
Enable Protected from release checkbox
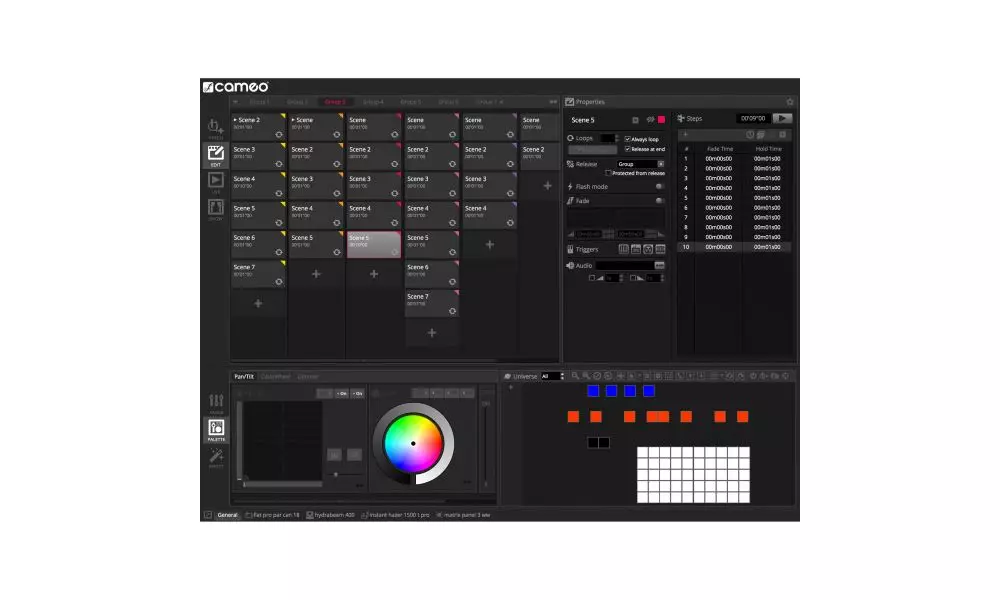click(x=608, y=173)
